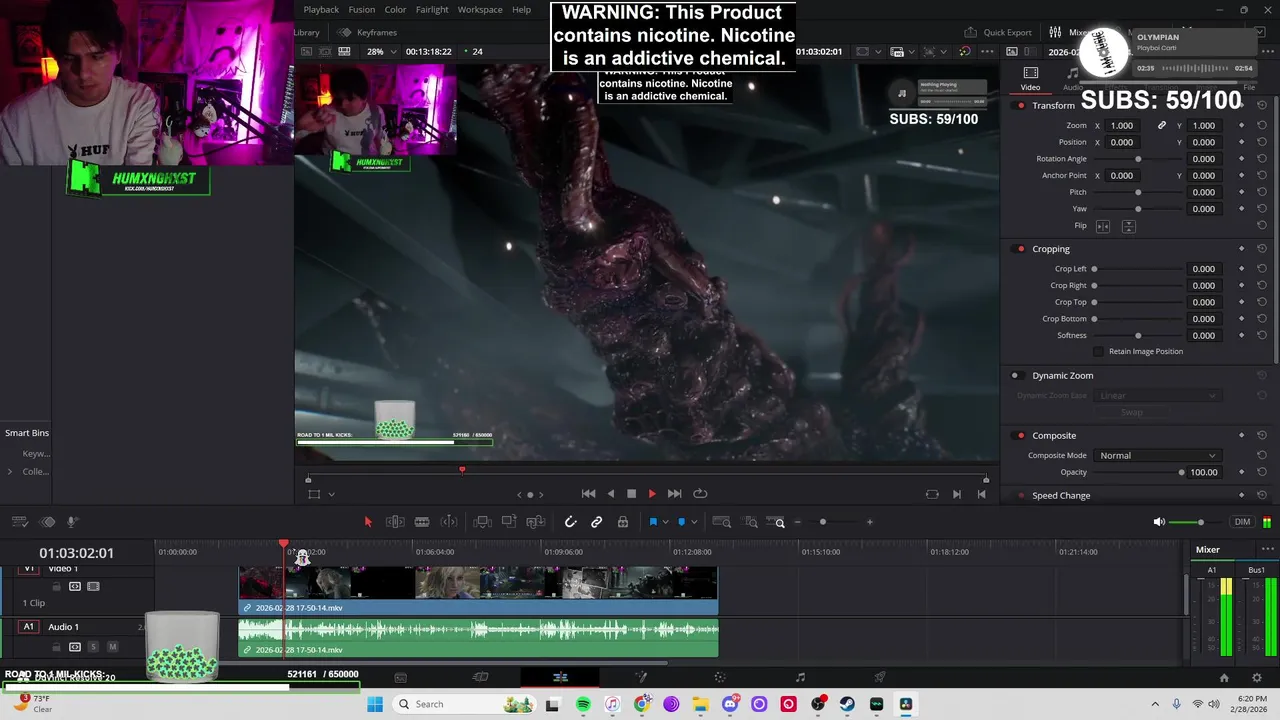Open the Keyframes panel
1280x720 pixels.
tap(368, 32)
